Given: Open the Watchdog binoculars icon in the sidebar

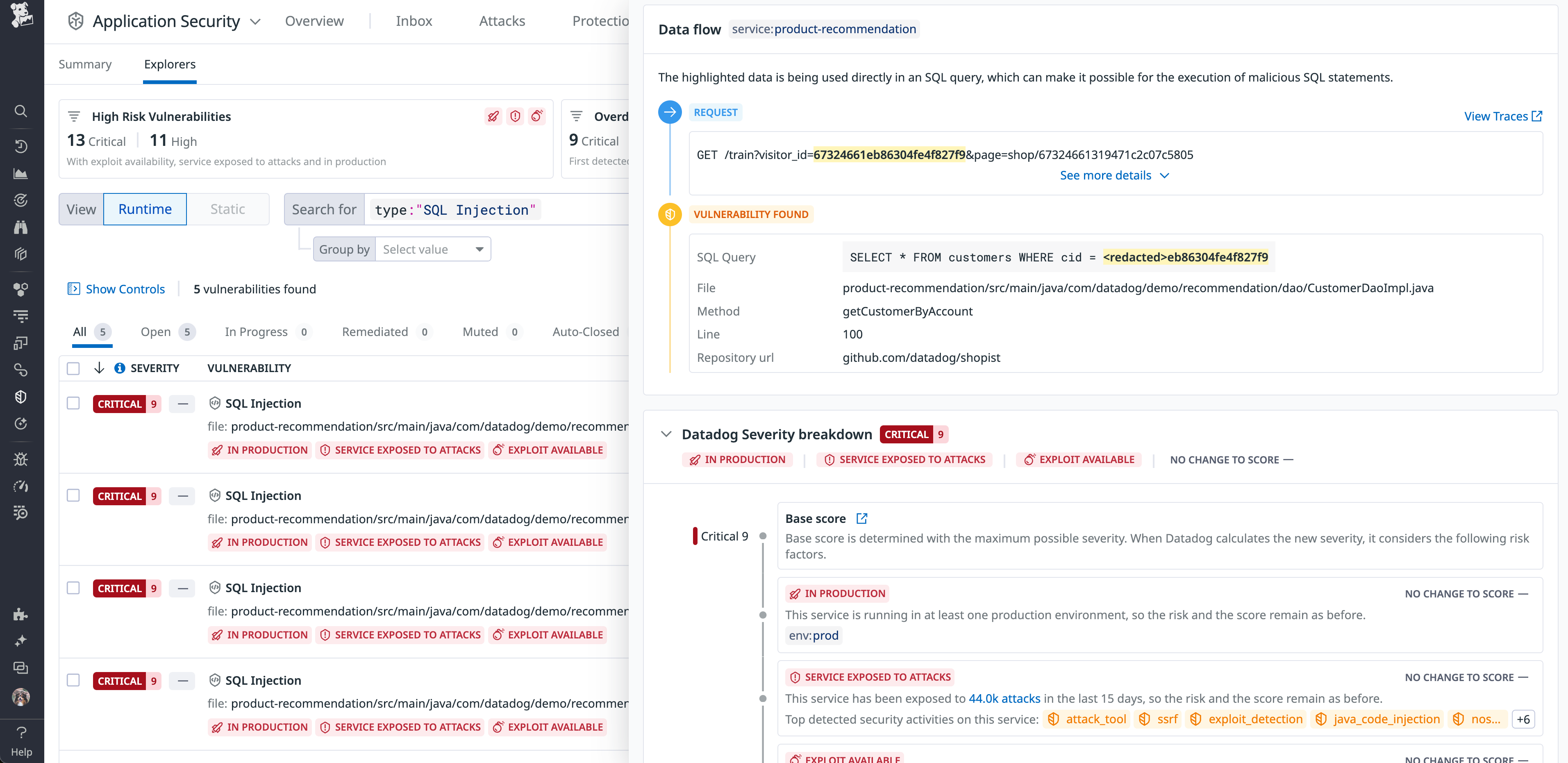Looking at the screenshot, I should point(20,227).
